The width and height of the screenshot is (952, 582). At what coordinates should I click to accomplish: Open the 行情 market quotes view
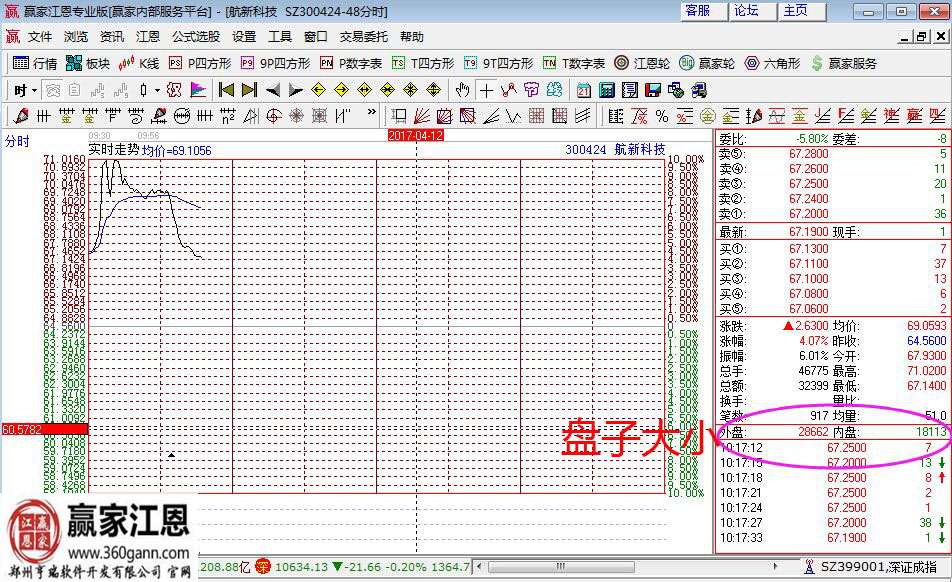[35, 63]
